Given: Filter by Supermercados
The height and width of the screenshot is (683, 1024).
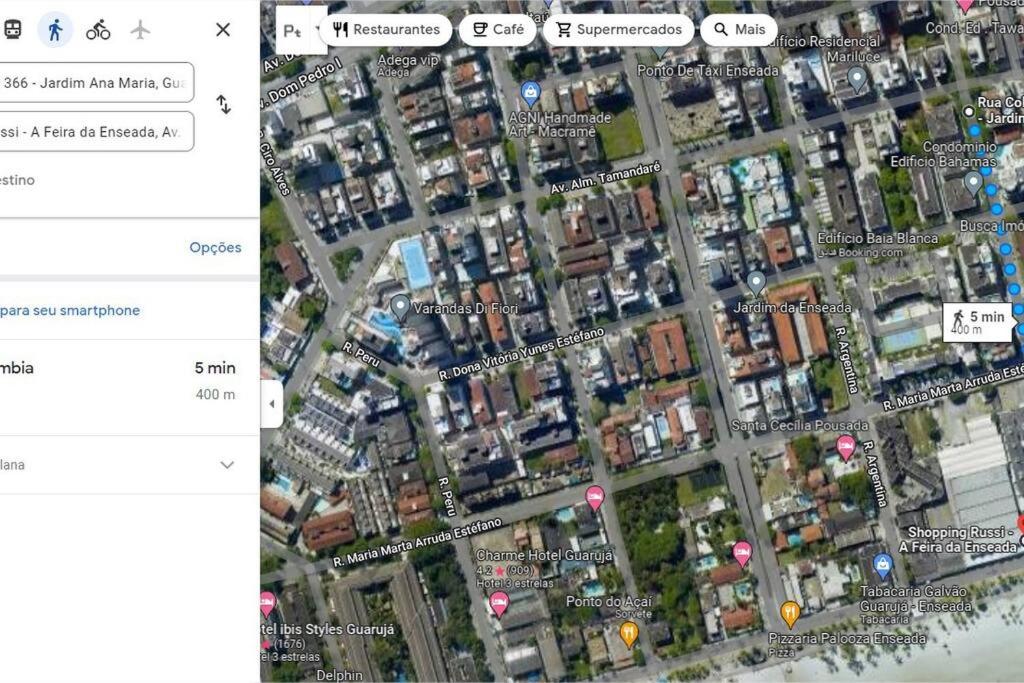Looking at the screenshot, I should point(618,29).
